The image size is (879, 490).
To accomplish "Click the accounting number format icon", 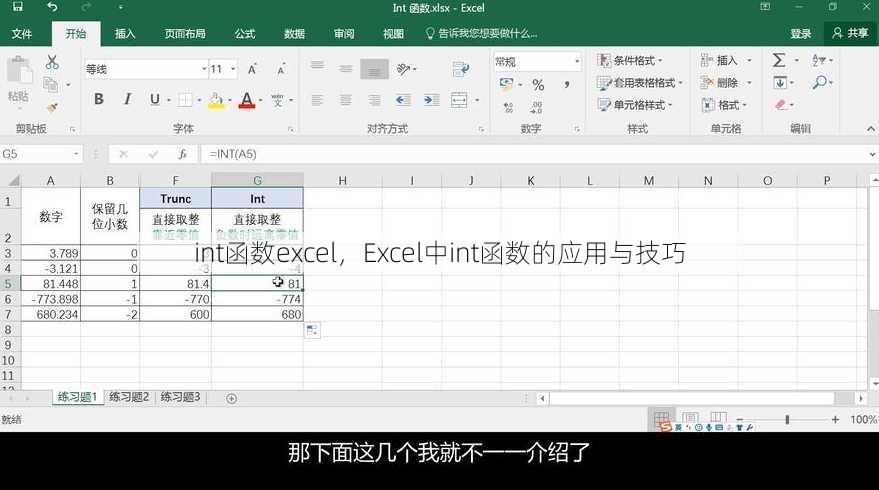I will point(506,85).
